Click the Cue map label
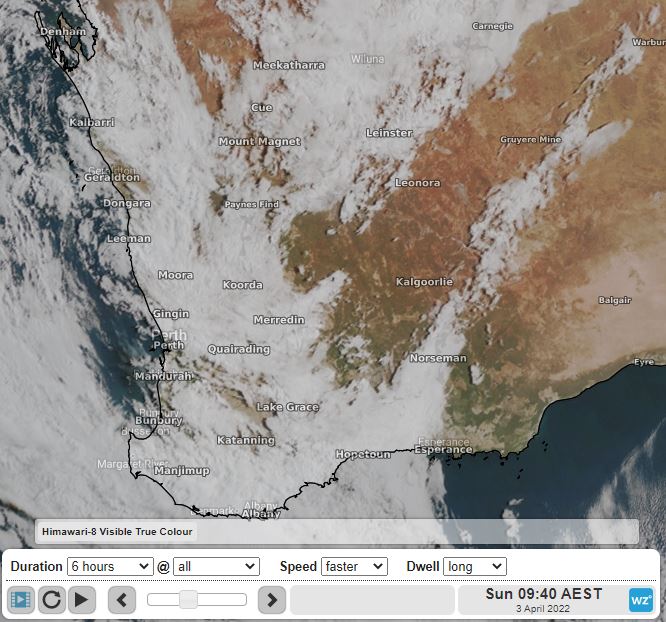This screenshot has height=622, width=666. [262, 107]
